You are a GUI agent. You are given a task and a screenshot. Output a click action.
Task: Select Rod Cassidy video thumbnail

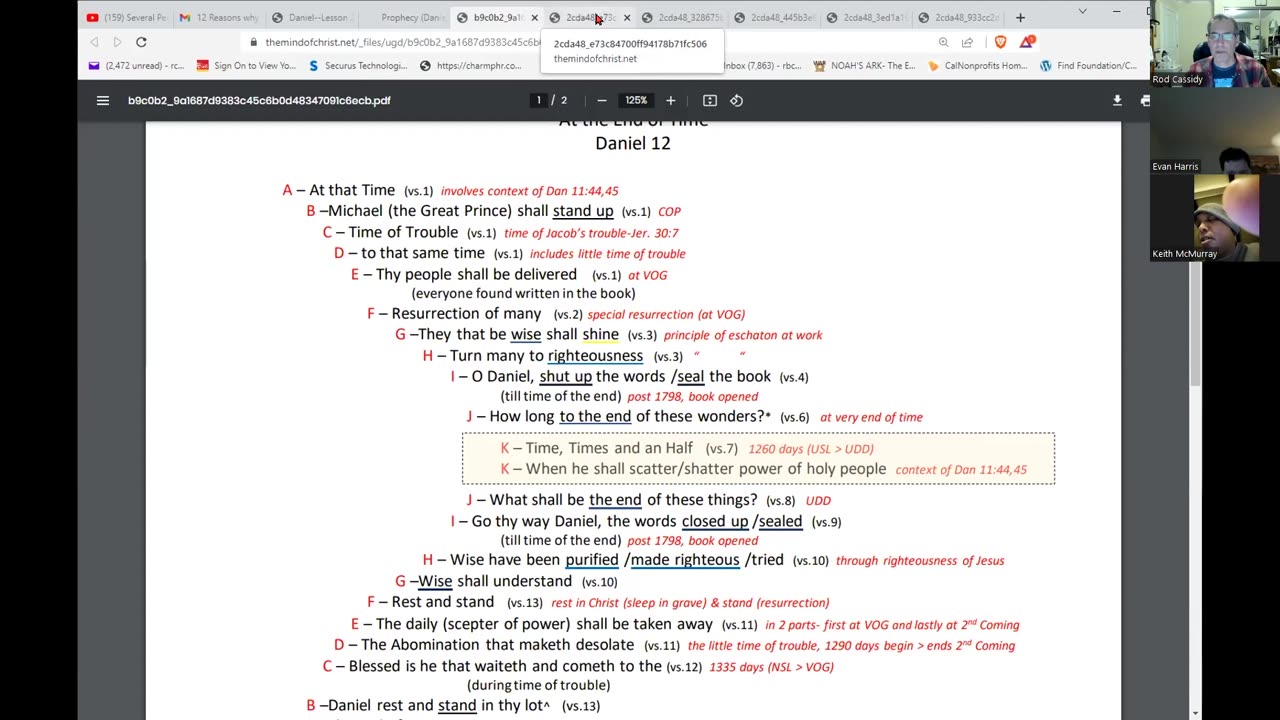pos(1216,44)
